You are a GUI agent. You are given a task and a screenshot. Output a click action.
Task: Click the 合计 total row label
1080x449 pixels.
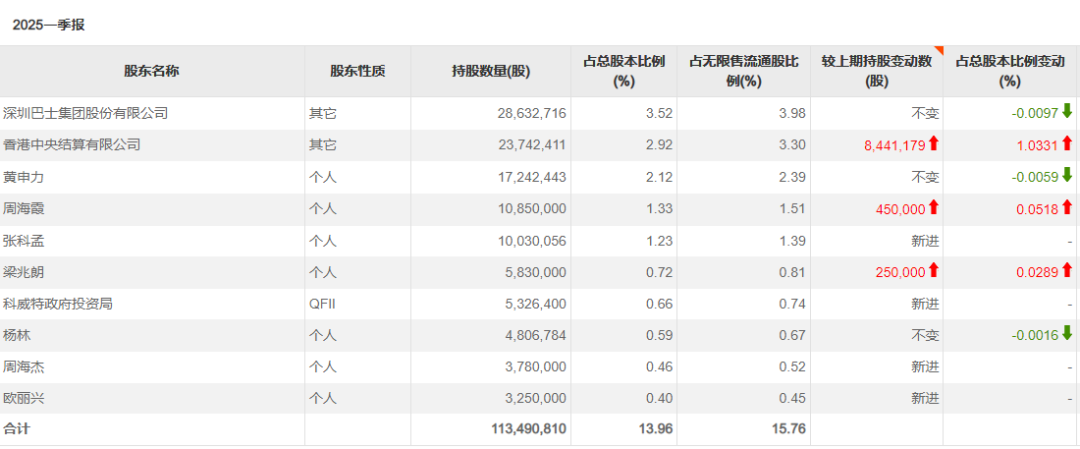click(x=17, y=429)
